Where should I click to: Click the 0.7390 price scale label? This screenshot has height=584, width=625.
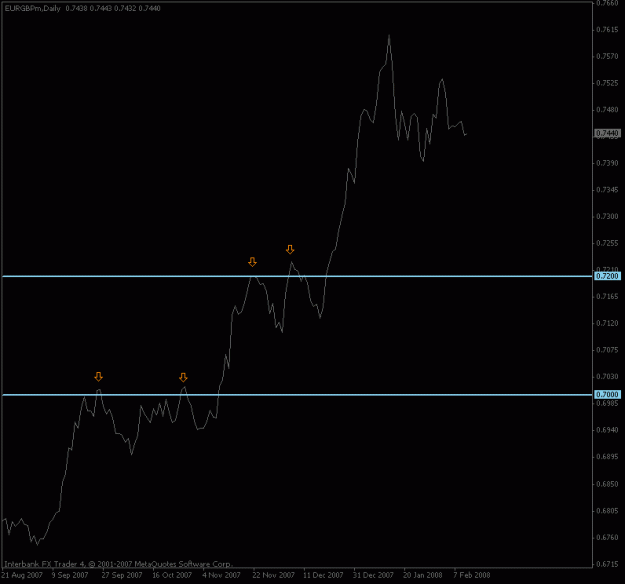coord(607,163)
